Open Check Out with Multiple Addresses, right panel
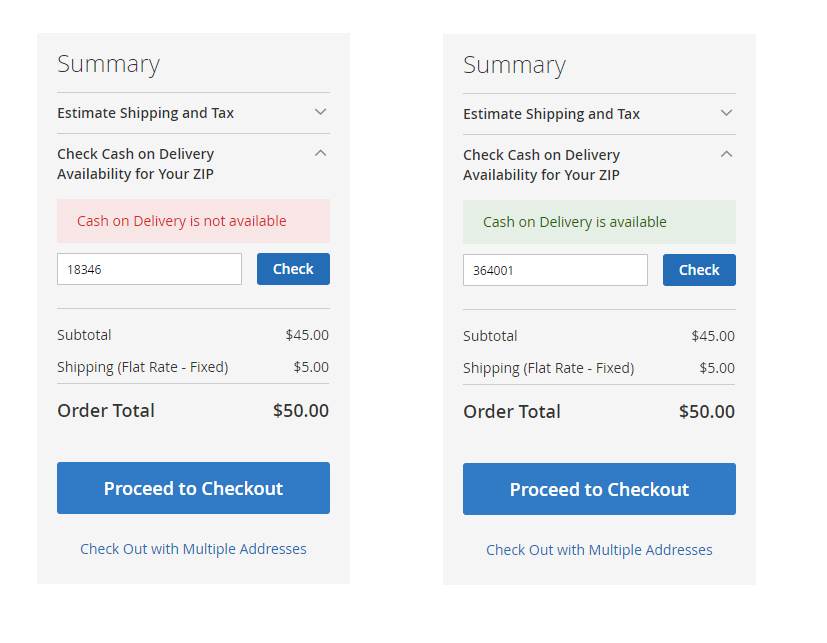The height and width of the screenshot is (643, 827). tap(599, 549)
